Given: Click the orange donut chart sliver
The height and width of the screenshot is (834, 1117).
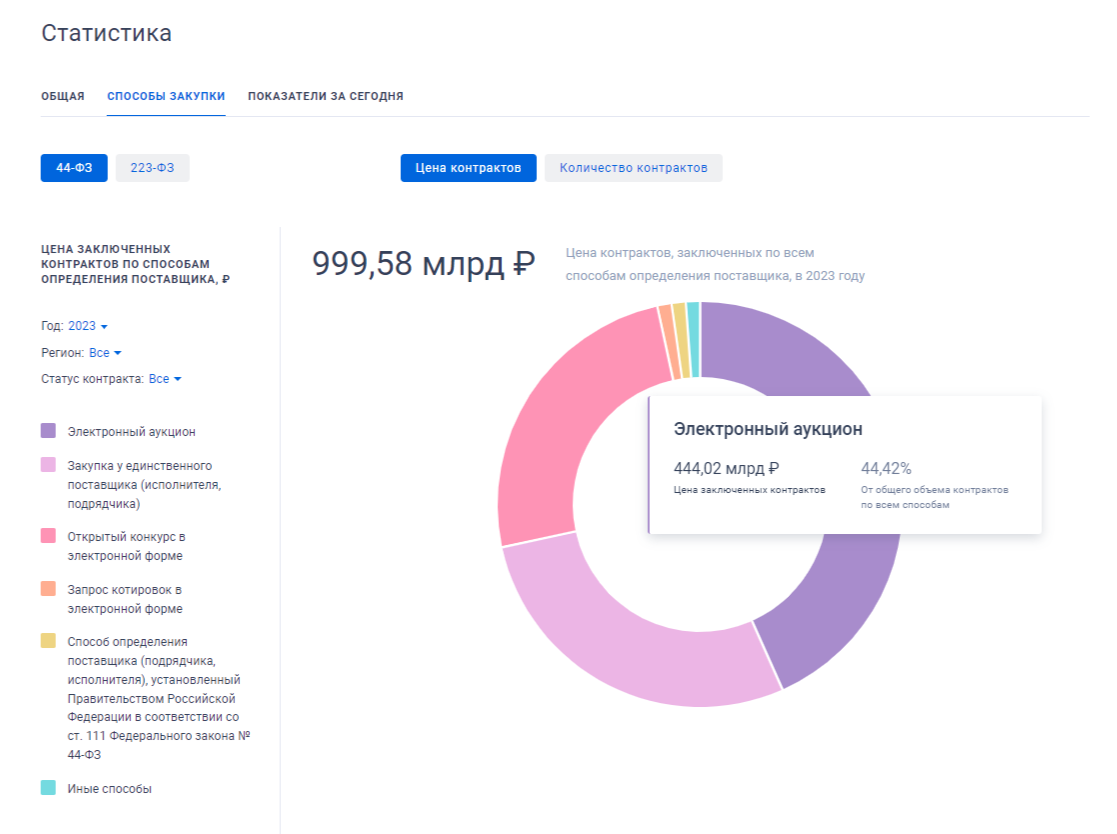Looking at the screenshot, I should [669, 342].
